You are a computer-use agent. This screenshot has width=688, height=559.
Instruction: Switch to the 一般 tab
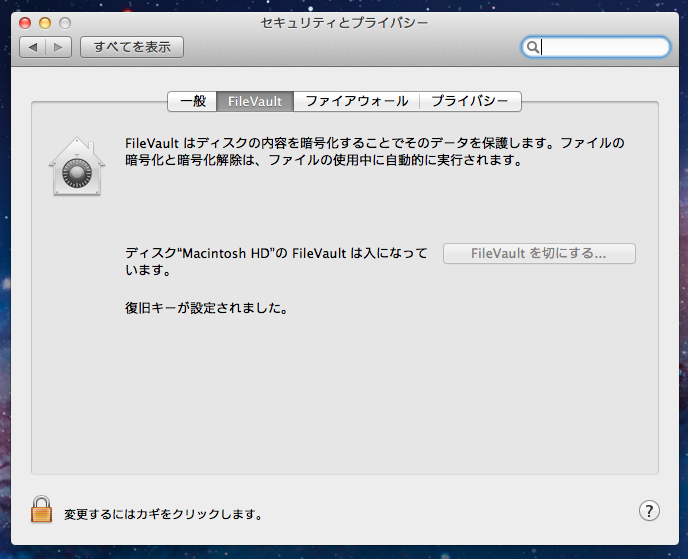(x=193, y=101)
